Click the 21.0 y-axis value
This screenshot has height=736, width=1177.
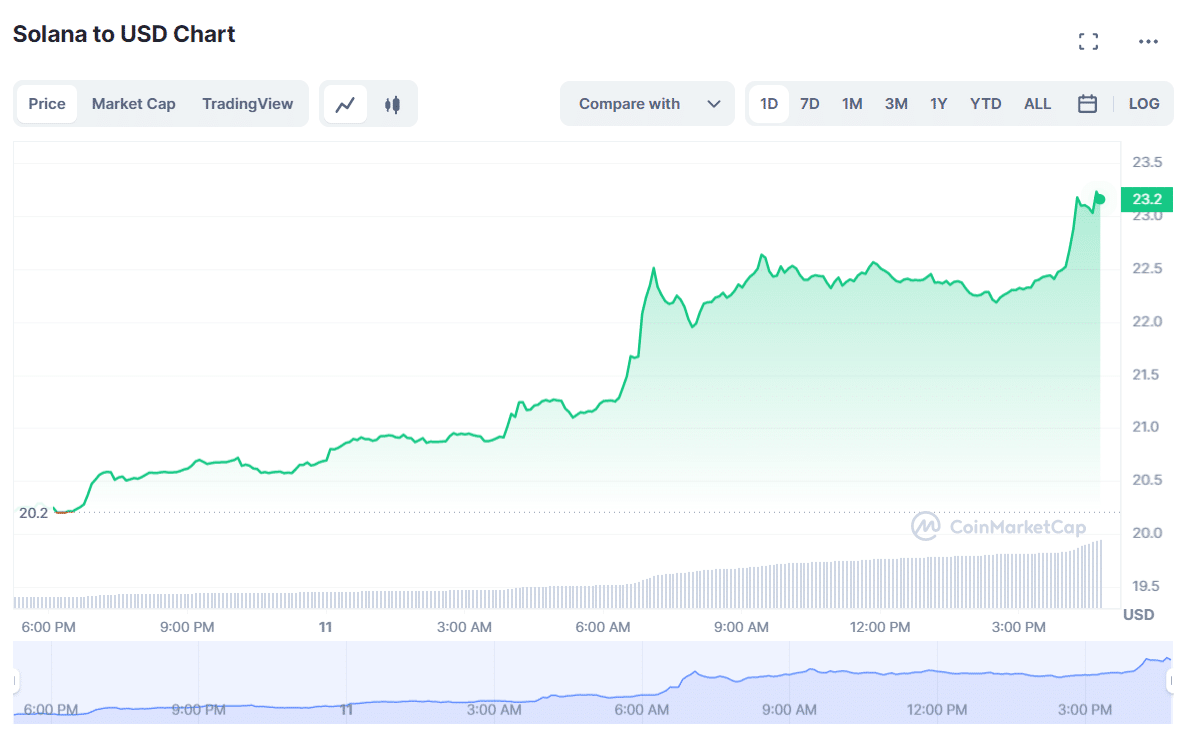[x=1147, y=427]
